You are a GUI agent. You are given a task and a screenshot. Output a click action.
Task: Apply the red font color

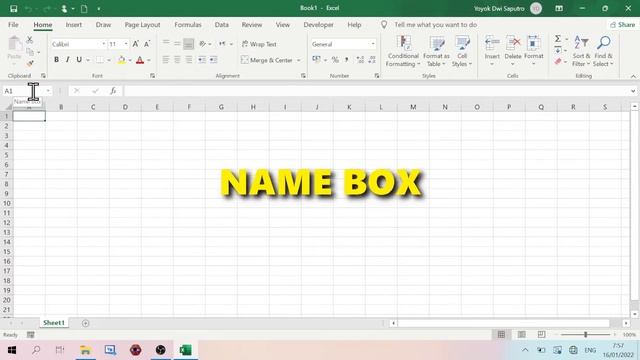pyautogui.click(x=140, y=60)
